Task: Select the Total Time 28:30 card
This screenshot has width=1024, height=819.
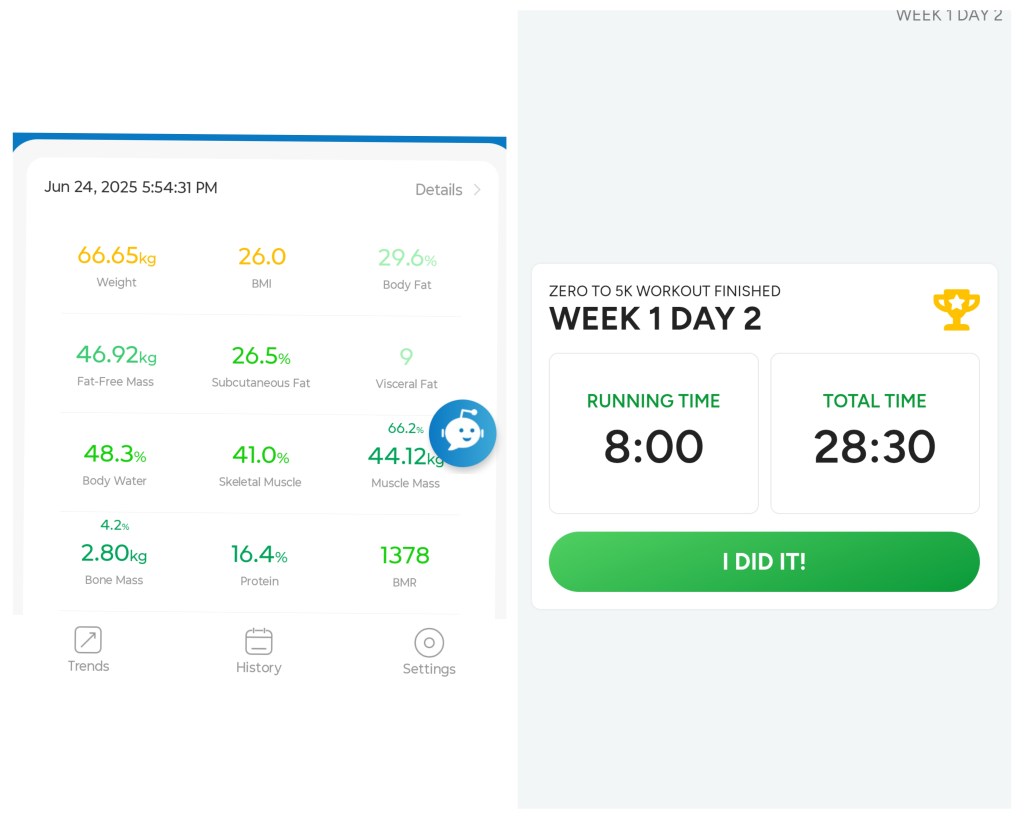Action: click(875, 433)
